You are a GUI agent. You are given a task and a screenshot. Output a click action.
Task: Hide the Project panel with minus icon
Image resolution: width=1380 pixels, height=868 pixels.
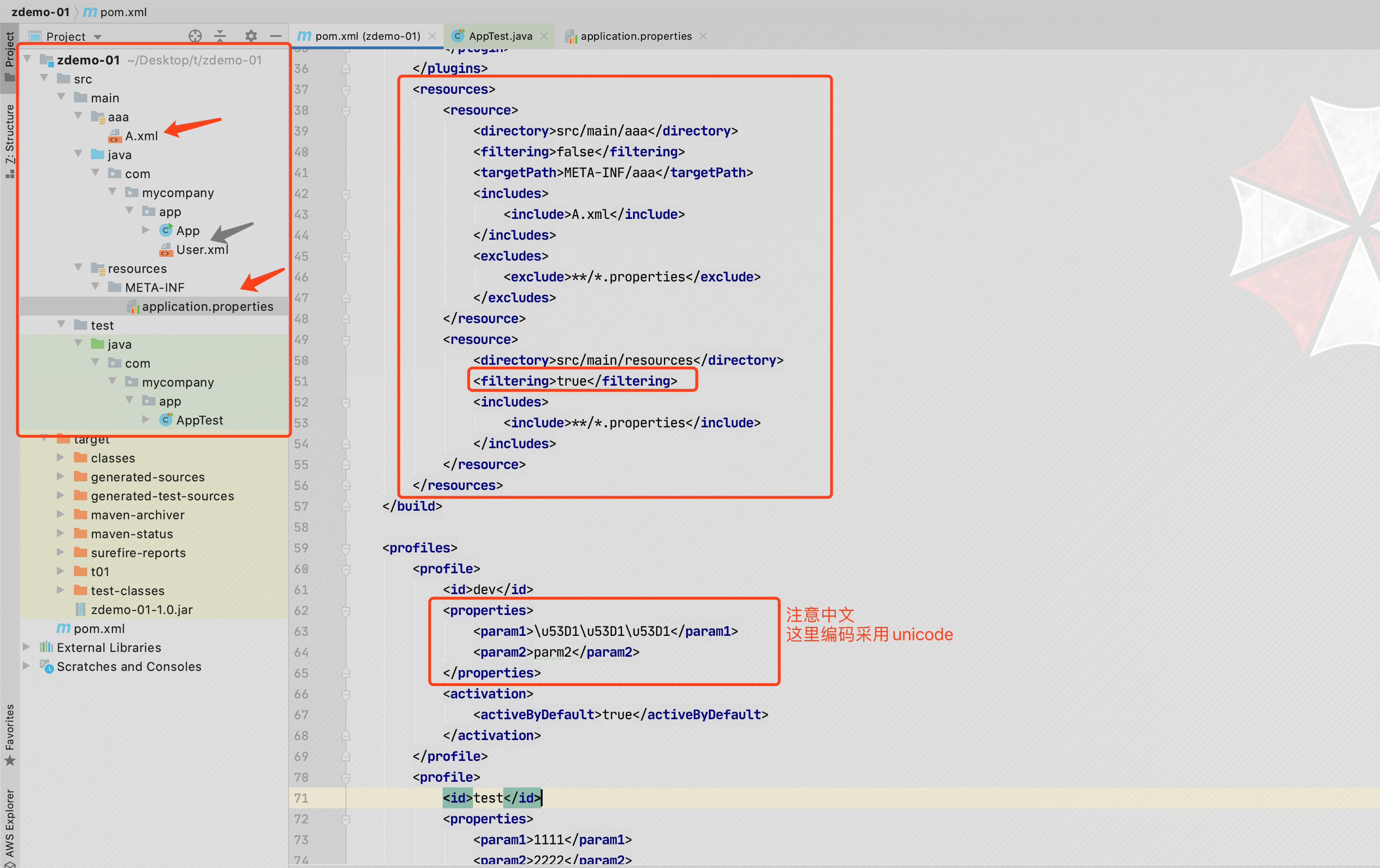(x=276, y=36)
